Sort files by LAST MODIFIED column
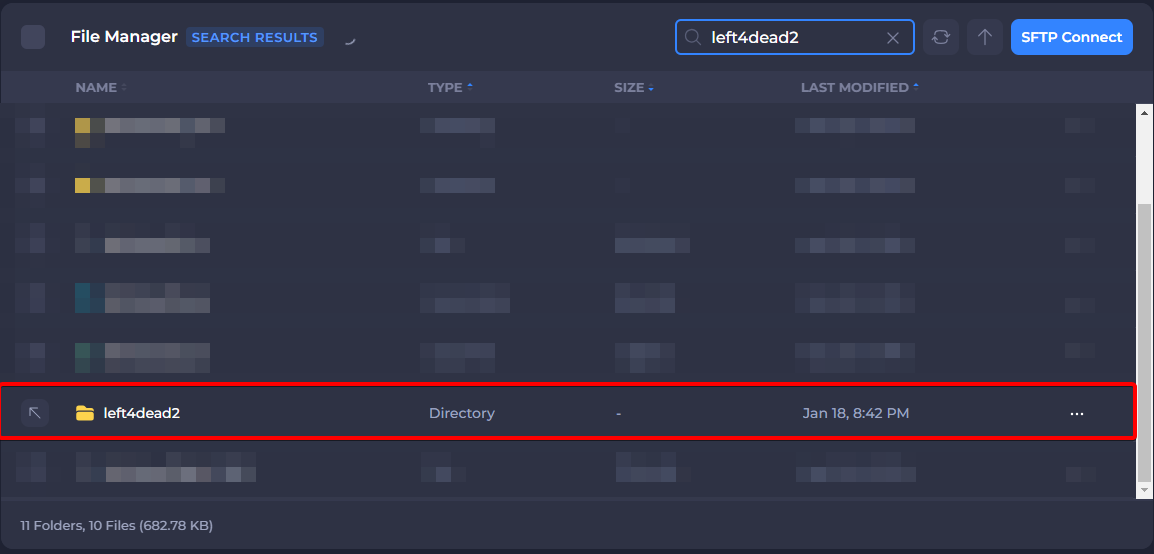The image size is (1154, 554). tap(854, 88)
